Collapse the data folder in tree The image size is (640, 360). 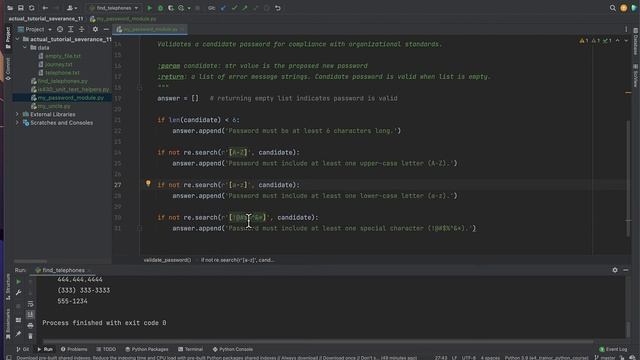tap(25, 48)
